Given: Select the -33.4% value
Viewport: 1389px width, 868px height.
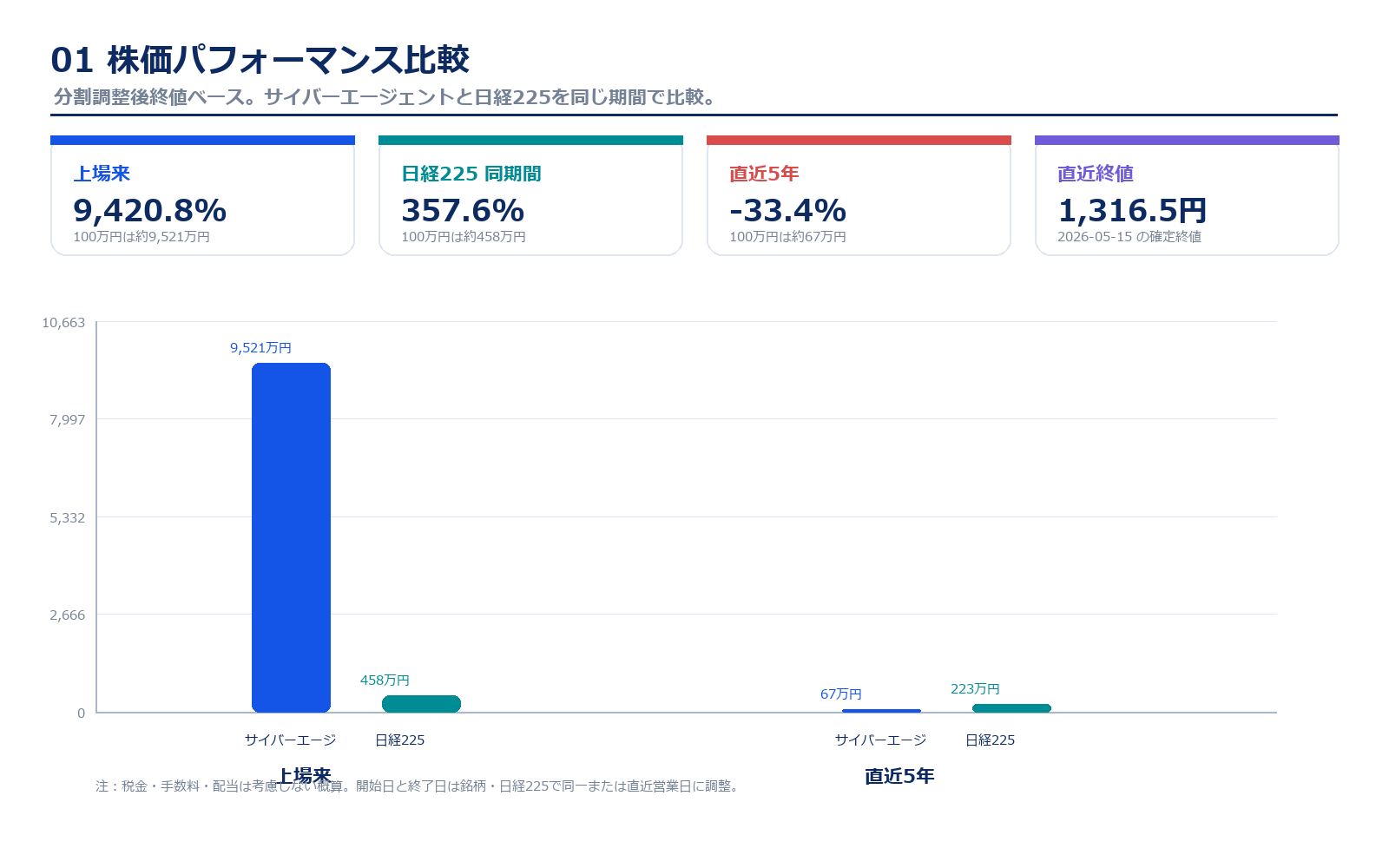Looking at the screenshot, I should point(787,210).
